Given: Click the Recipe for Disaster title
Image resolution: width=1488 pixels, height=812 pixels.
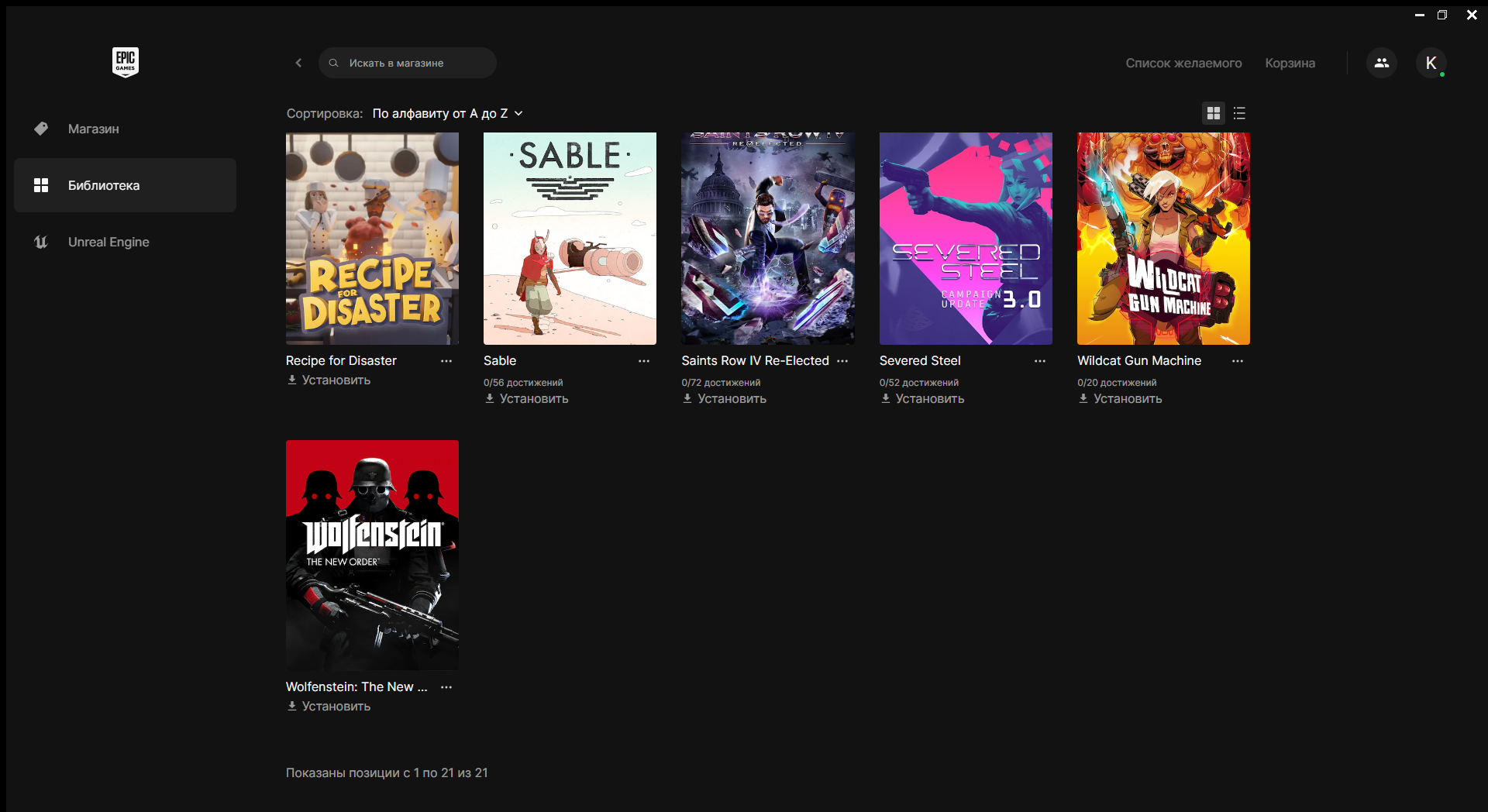Looking at the screenshot, I should 341,360.
